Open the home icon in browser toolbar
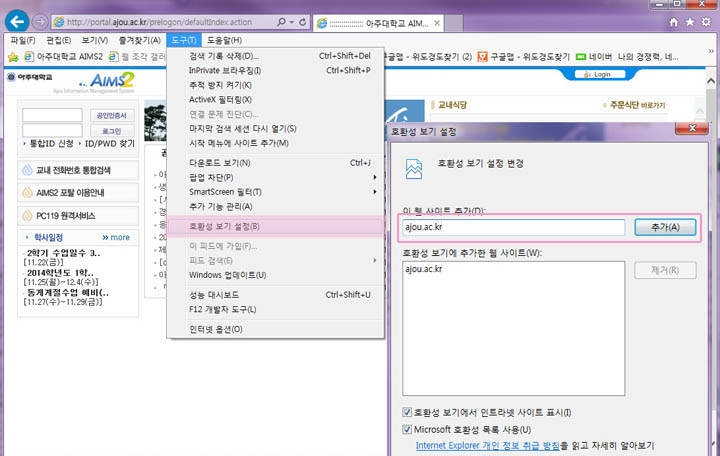The height and width of the screenshot is (456, 720). tap(676, 21)
